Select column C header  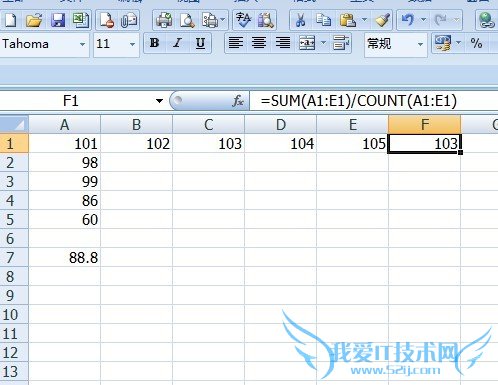[209, 125]
